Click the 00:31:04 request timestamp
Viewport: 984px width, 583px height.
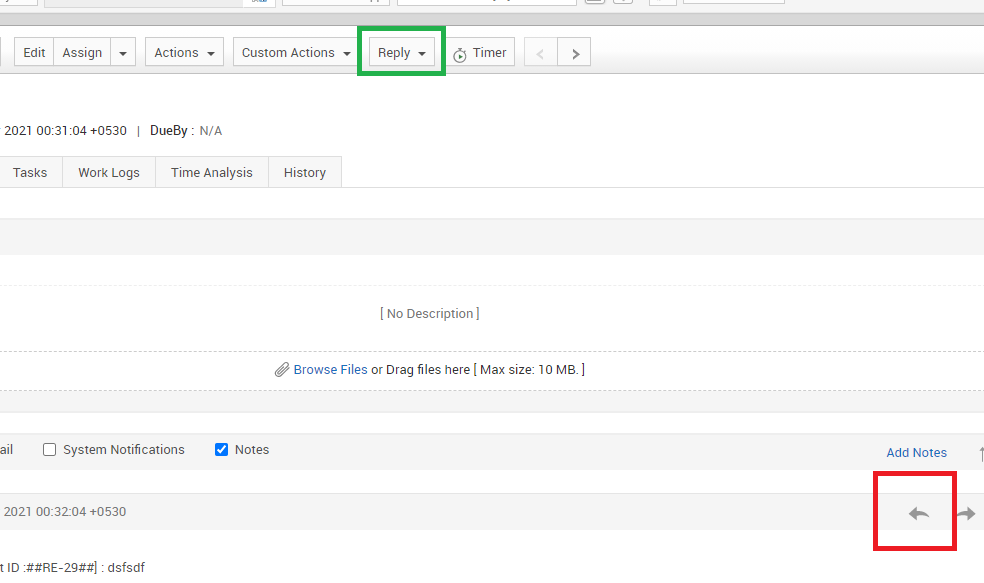[65, 131]
